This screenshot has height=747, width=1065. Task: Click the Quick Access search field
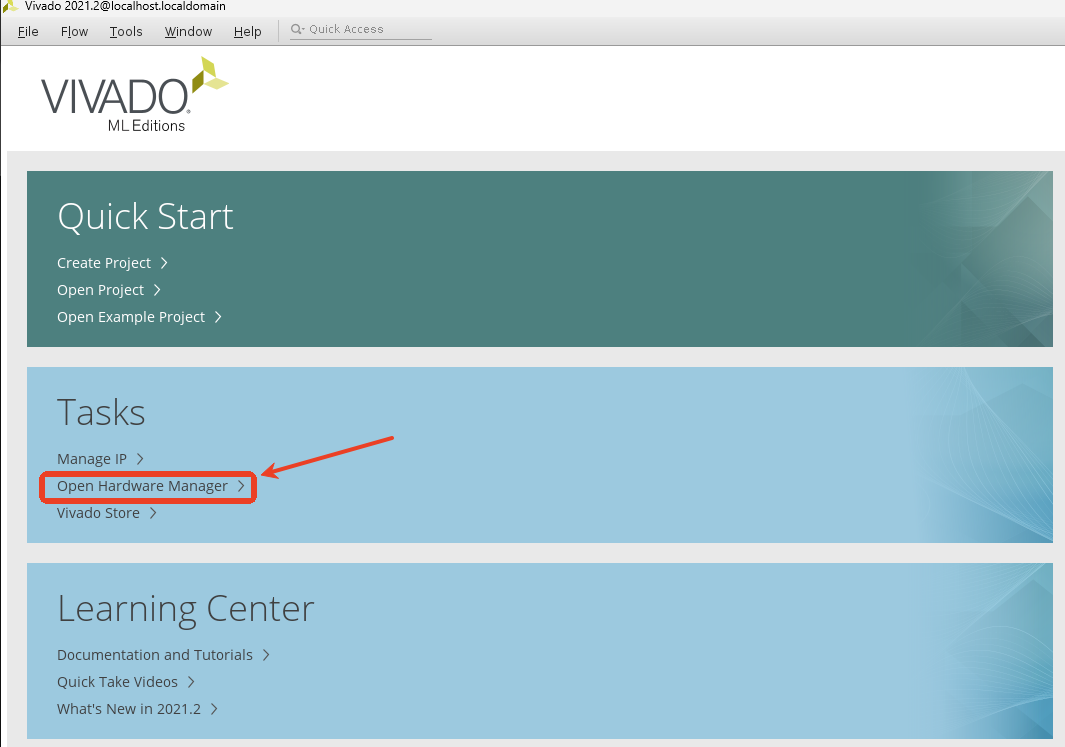click(361, 29)
